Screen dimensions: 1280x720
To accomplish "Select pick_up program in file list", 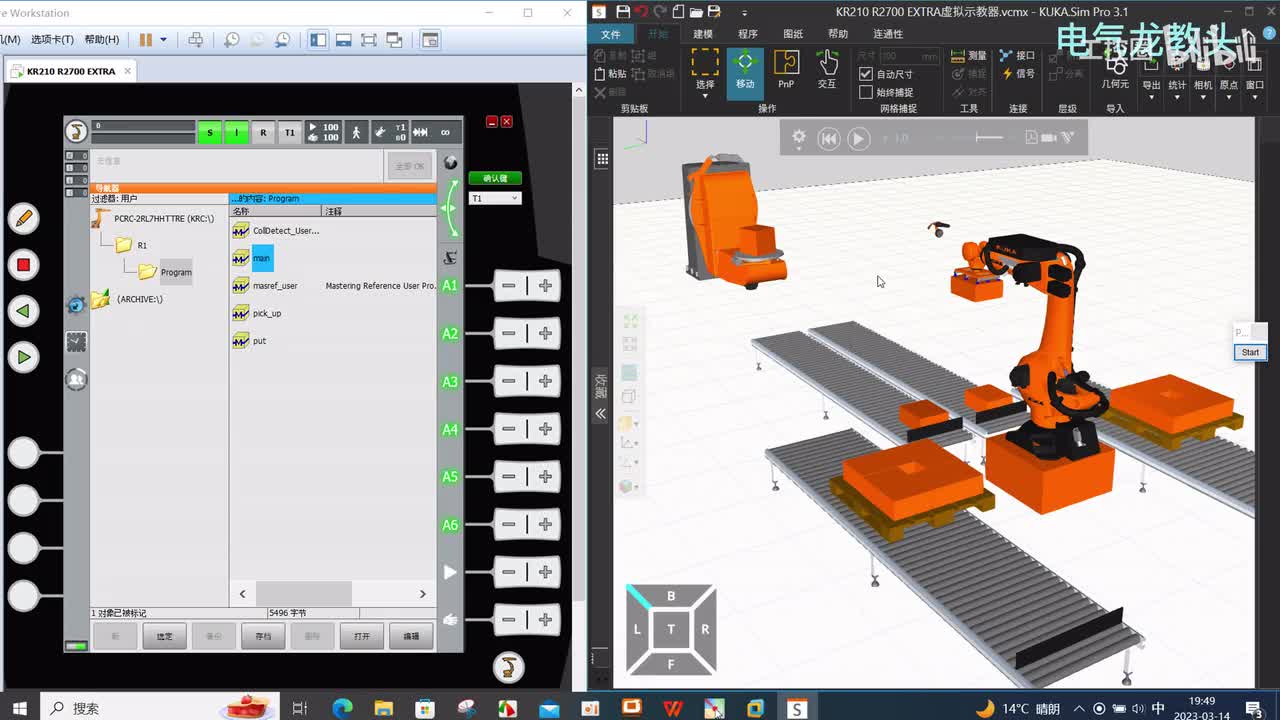I will (x=266, y=313).
